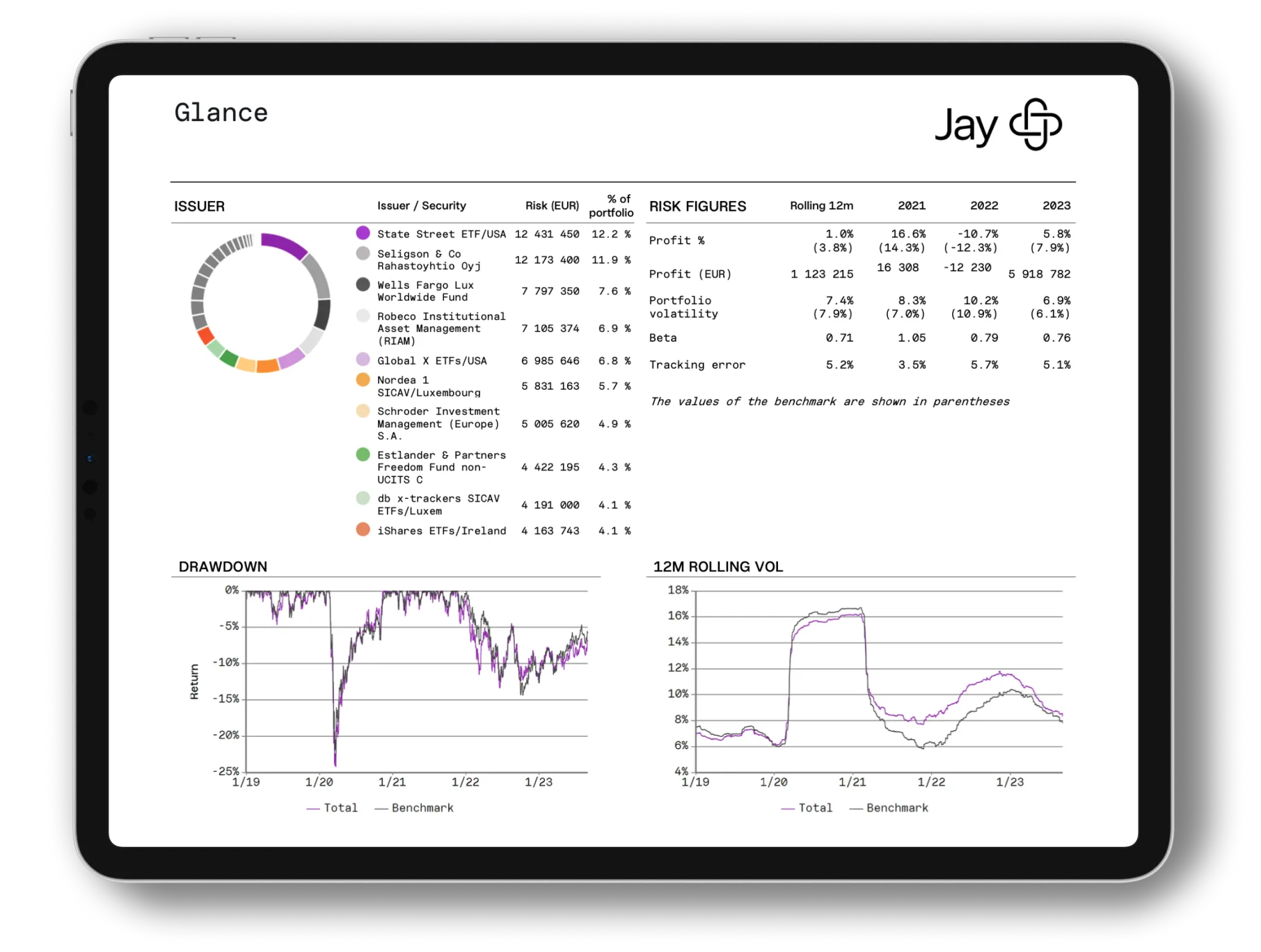The image size is (1261, 952).
Task: Select the gray Seligson & Co swatch
Action: 363,253
